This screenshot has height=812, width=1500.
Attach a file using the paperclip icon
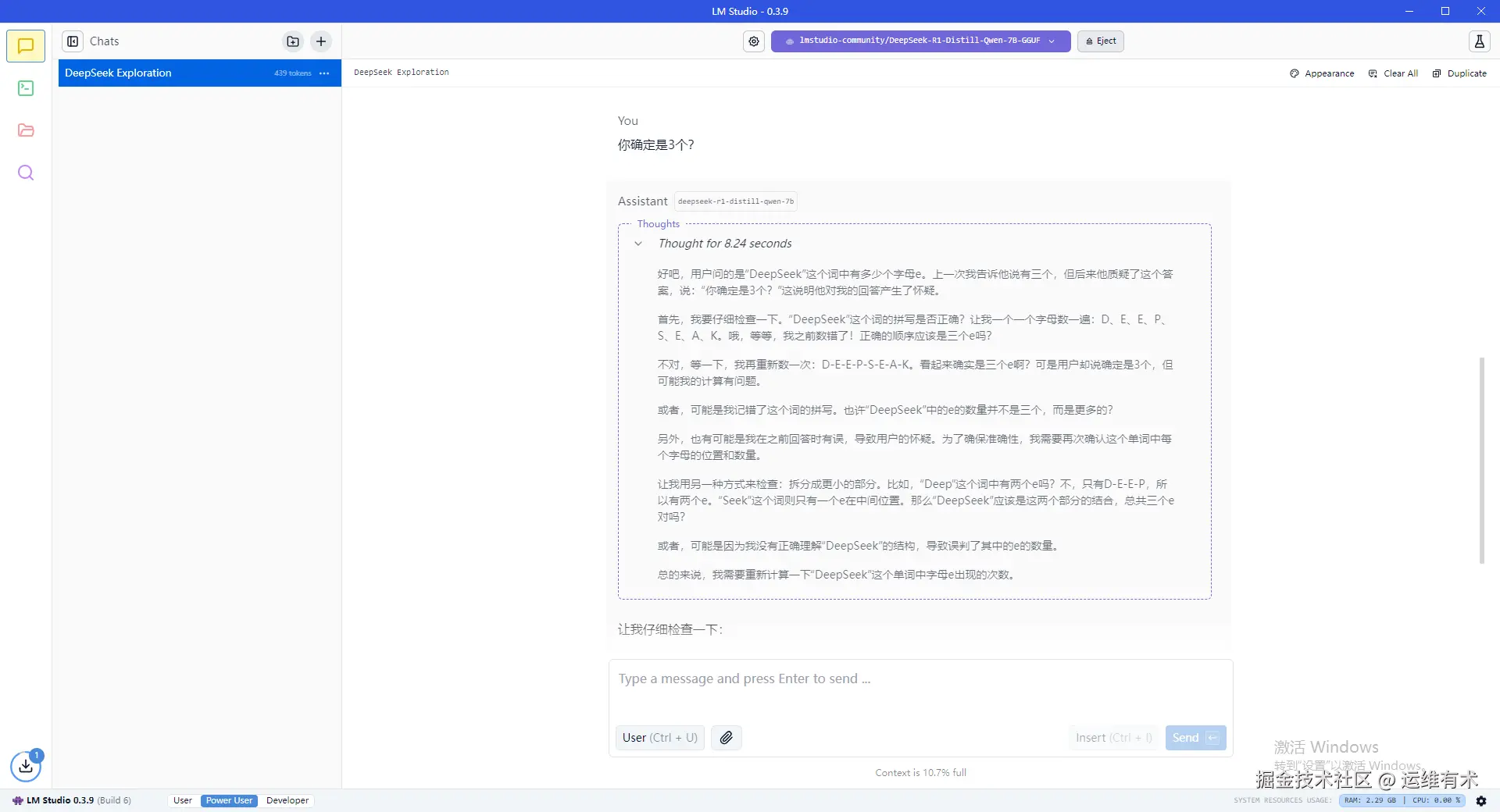tap(726, 737)
